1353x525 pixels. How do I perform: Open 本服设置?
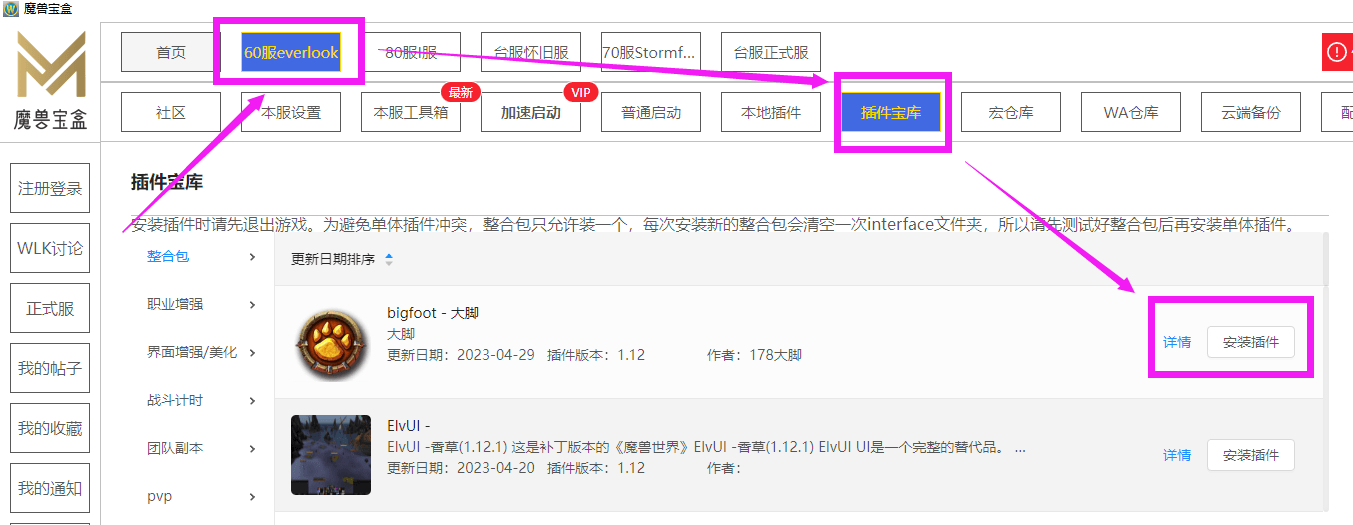[291, 112]
